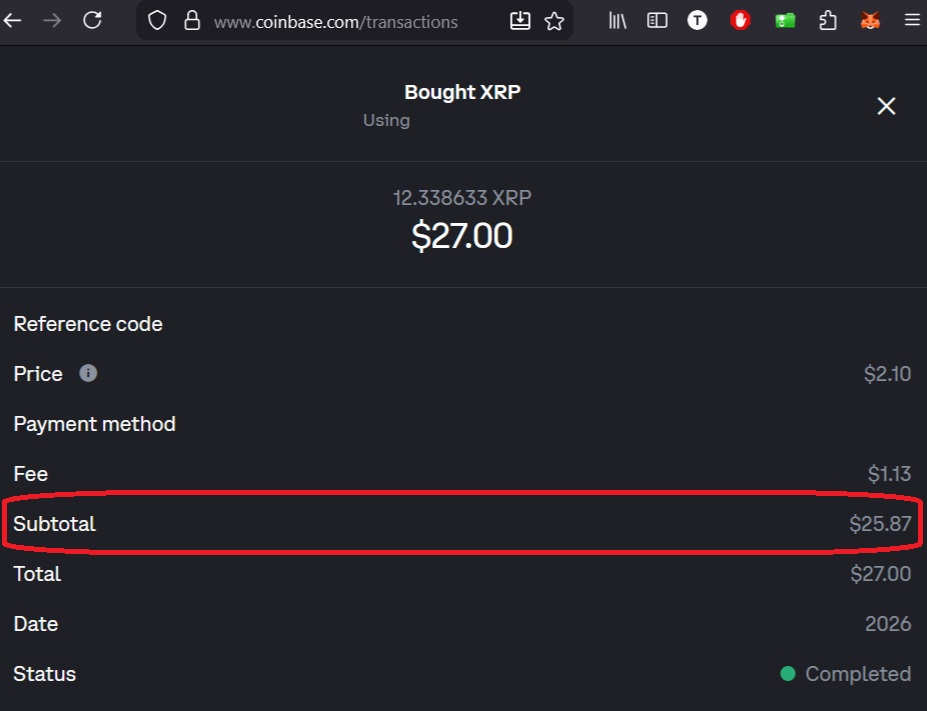Click the red hand blocker extension icon

point(740,20)
